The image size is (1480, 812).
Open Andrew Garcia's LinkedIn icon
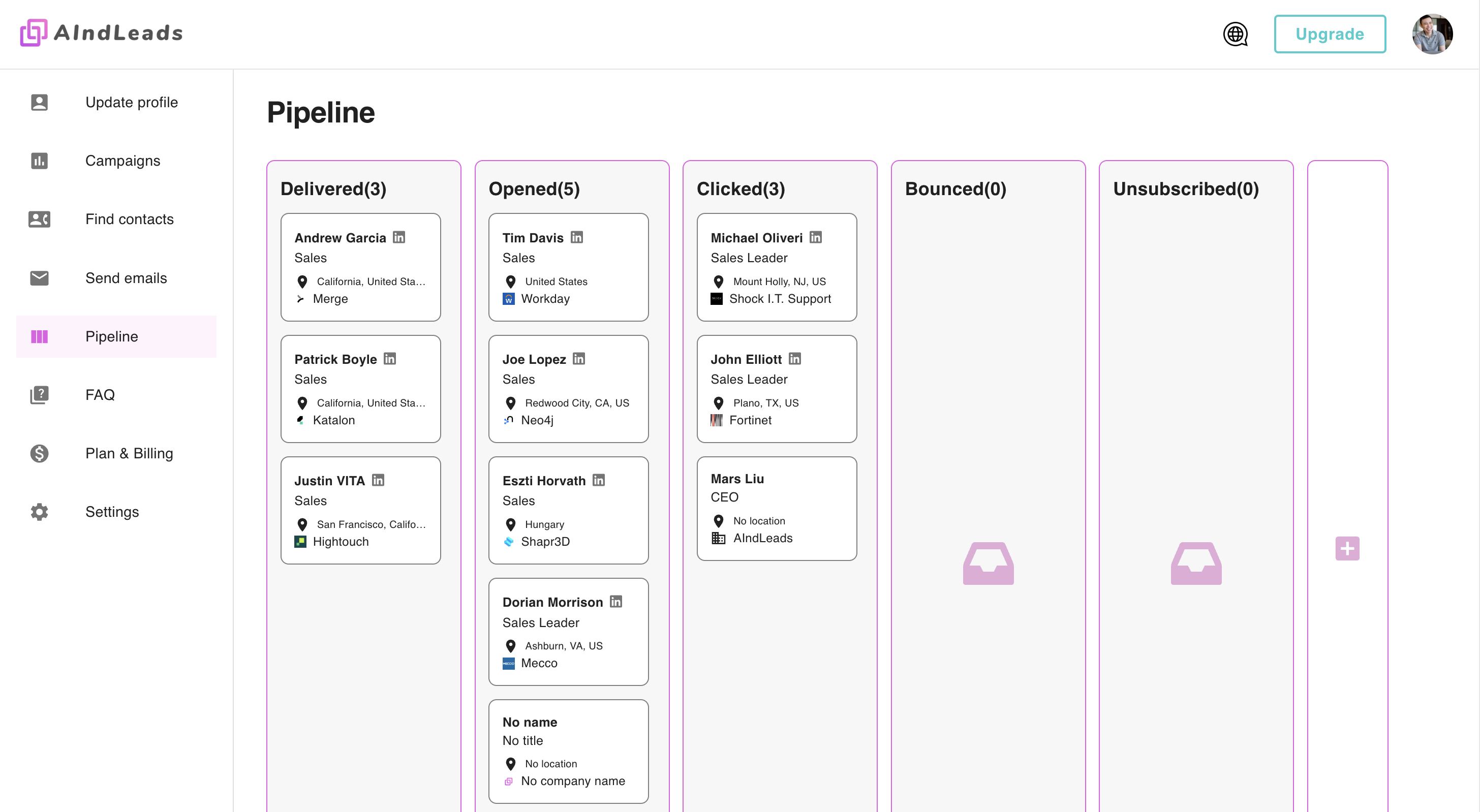tap(399, 237)
